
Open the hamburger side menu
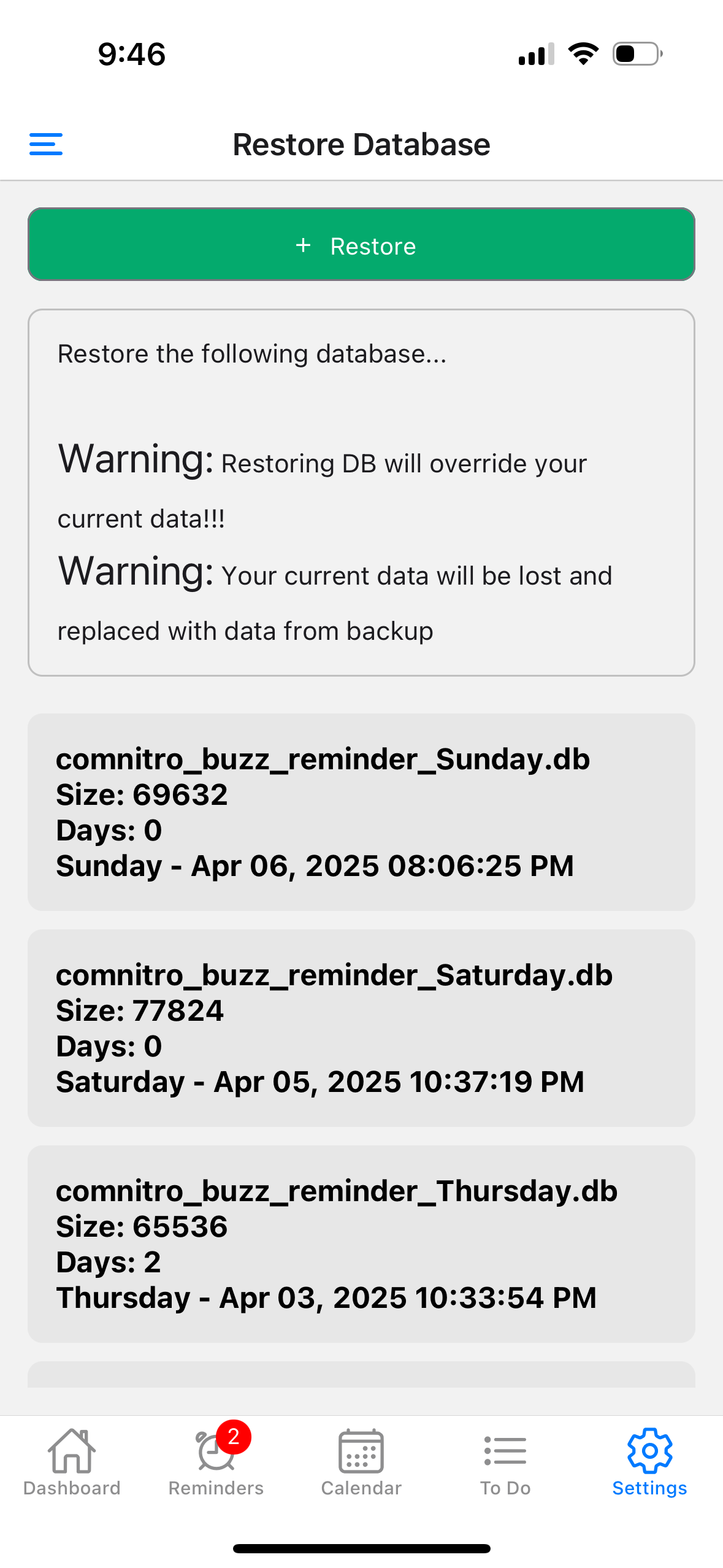point(46,145)
